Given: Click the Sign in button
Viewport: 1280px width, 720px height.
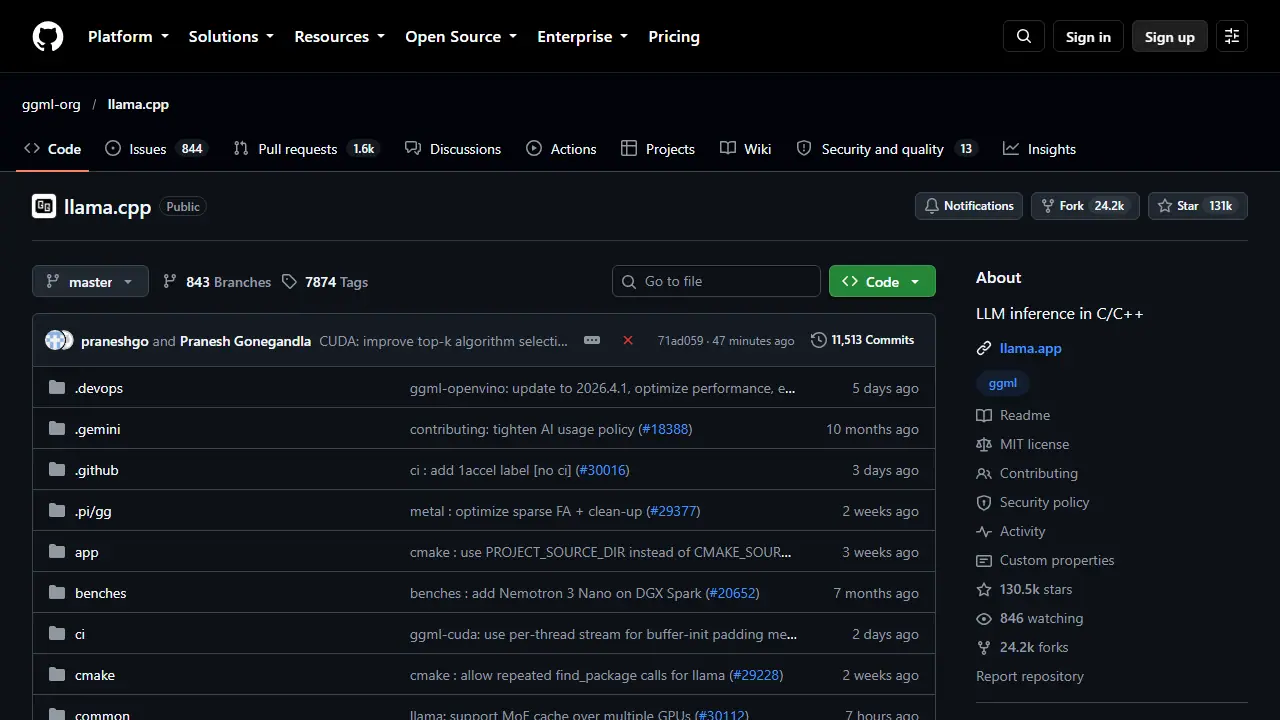Looking at the screenshot, I should 1088,37.
